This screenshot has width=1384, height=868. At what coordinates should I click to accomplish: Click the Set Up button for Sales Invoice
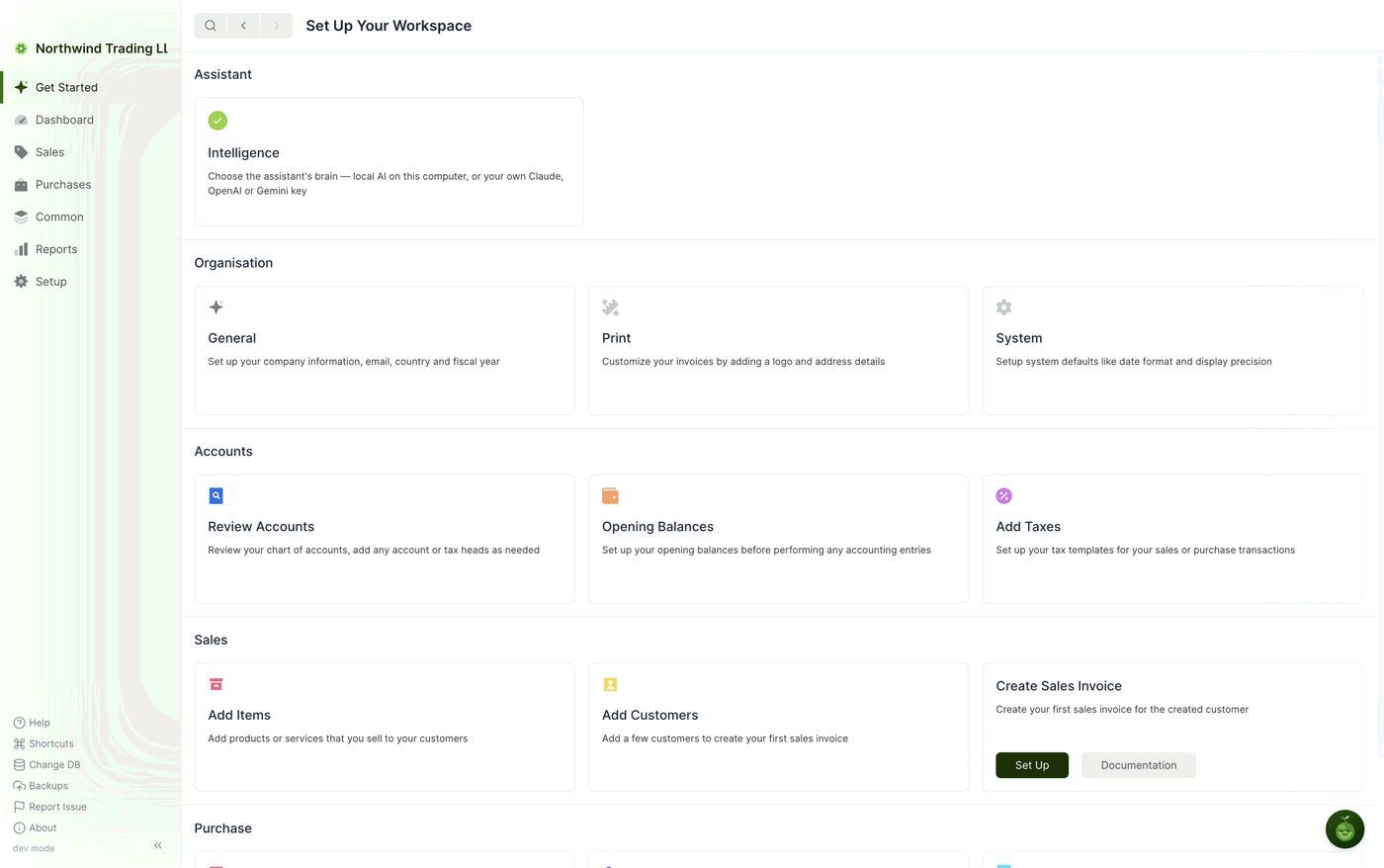(1032, 765)
